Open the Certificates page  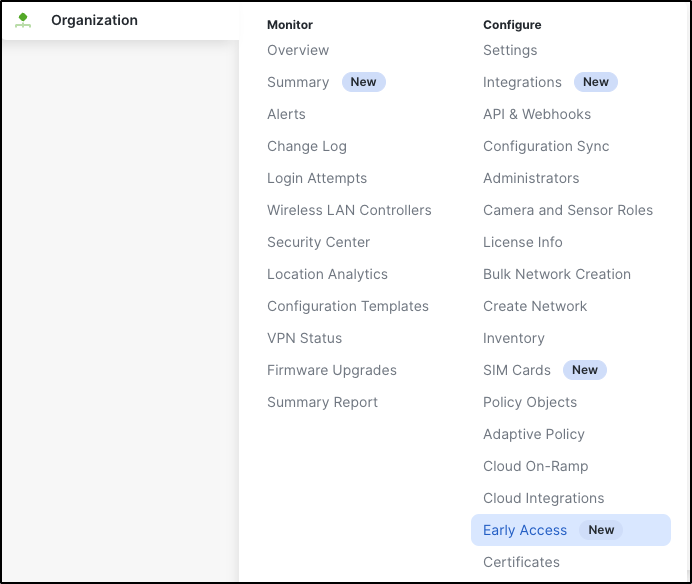coord(521,562)
